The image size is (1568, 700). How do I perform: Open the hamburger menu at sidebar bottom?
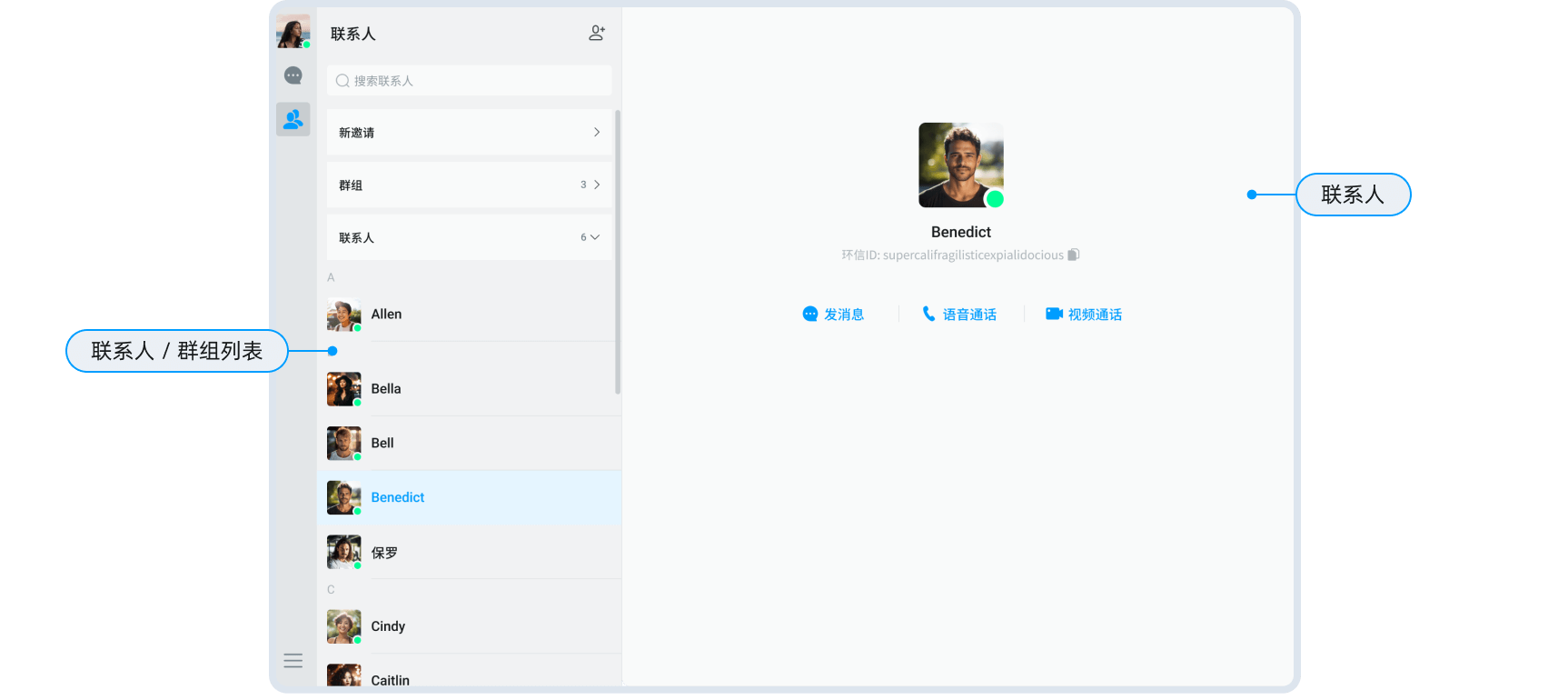click(x=293, y=661)
